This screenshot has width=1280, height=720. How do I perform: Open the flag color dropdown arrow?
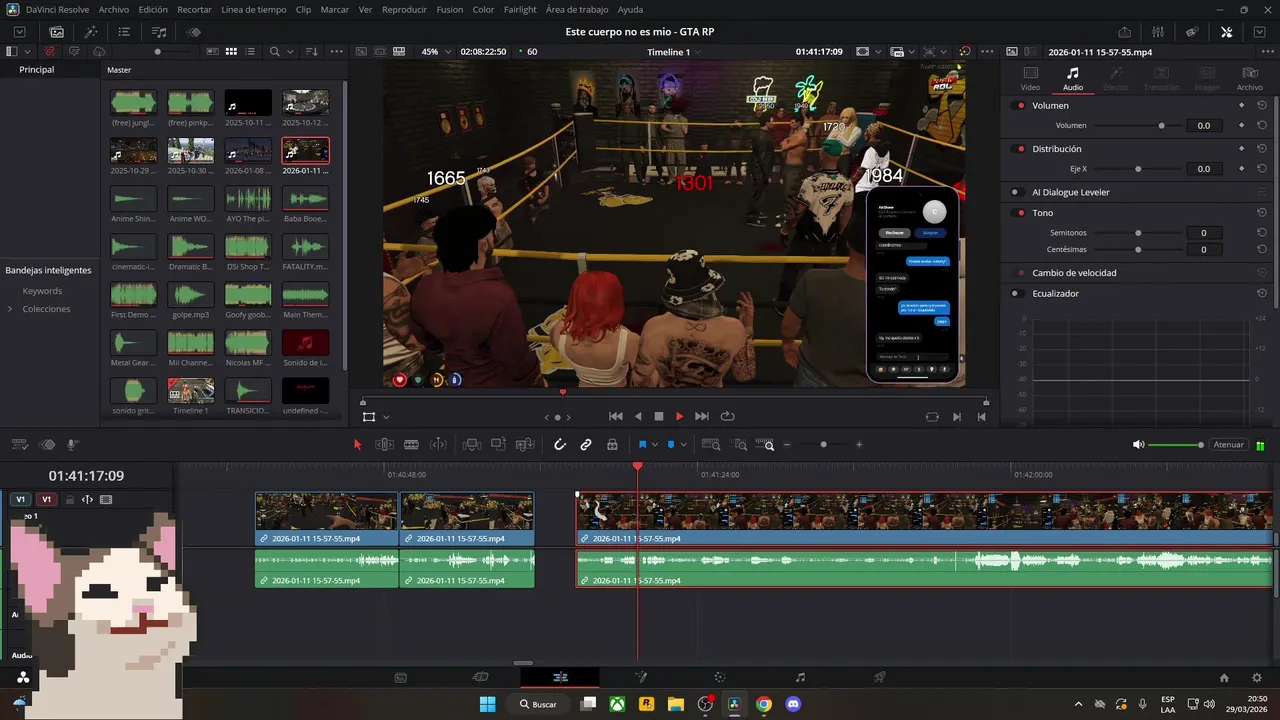click(655, 445)
